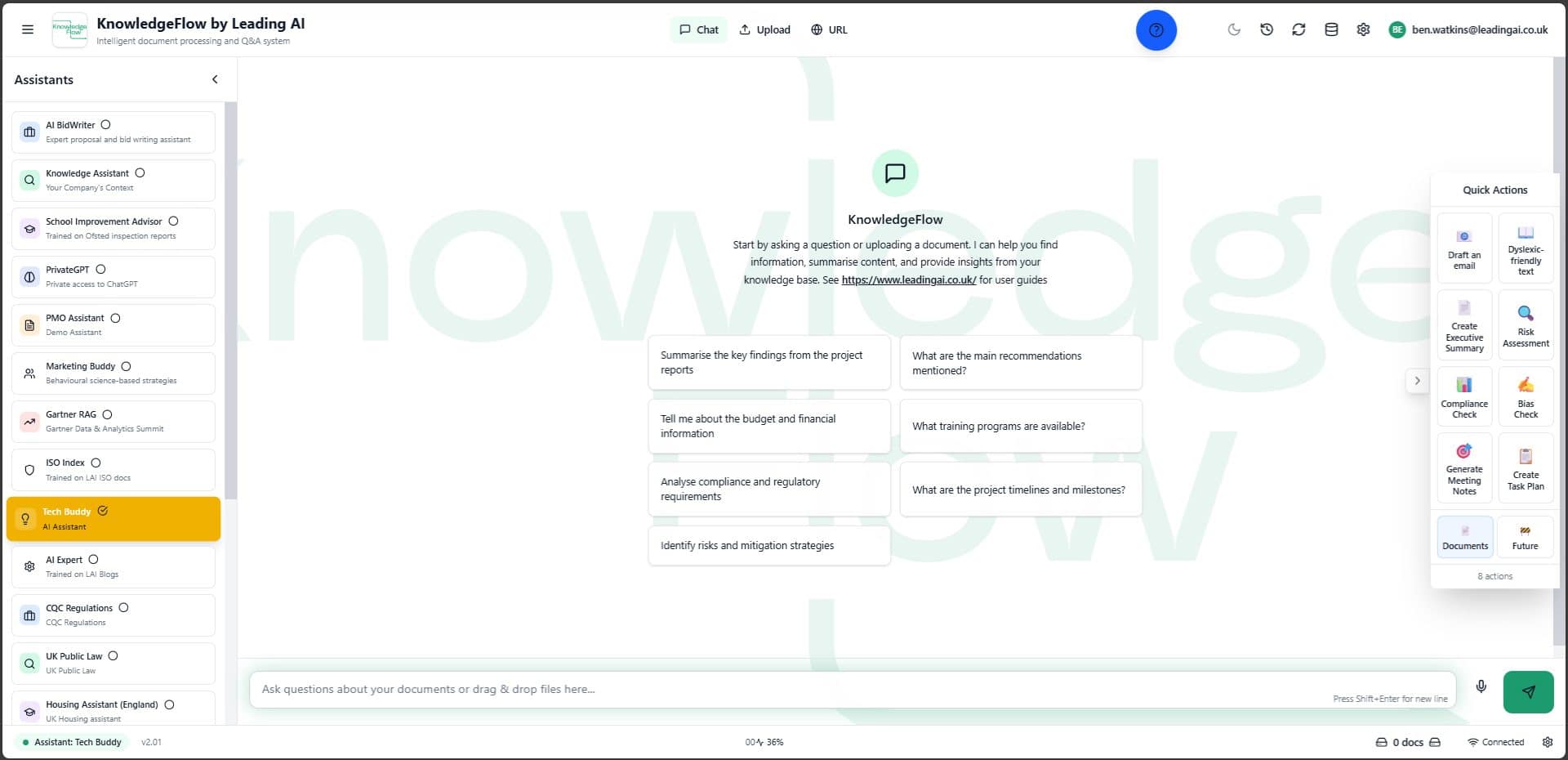Click Generate Meeting Notes quick action
1568x760 pixels.
[1464, 468]
